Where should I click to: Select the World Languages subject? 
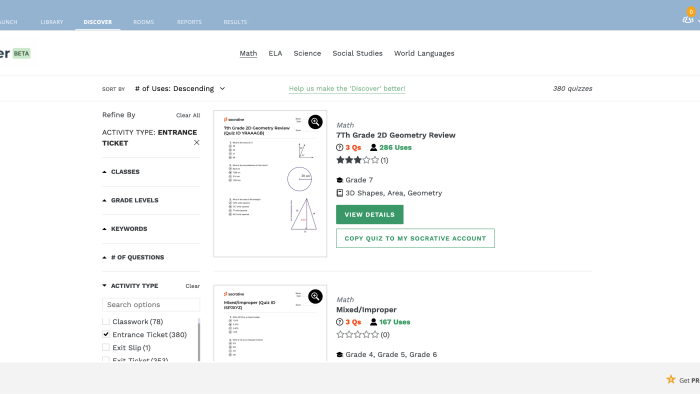[x=424, y=53]
